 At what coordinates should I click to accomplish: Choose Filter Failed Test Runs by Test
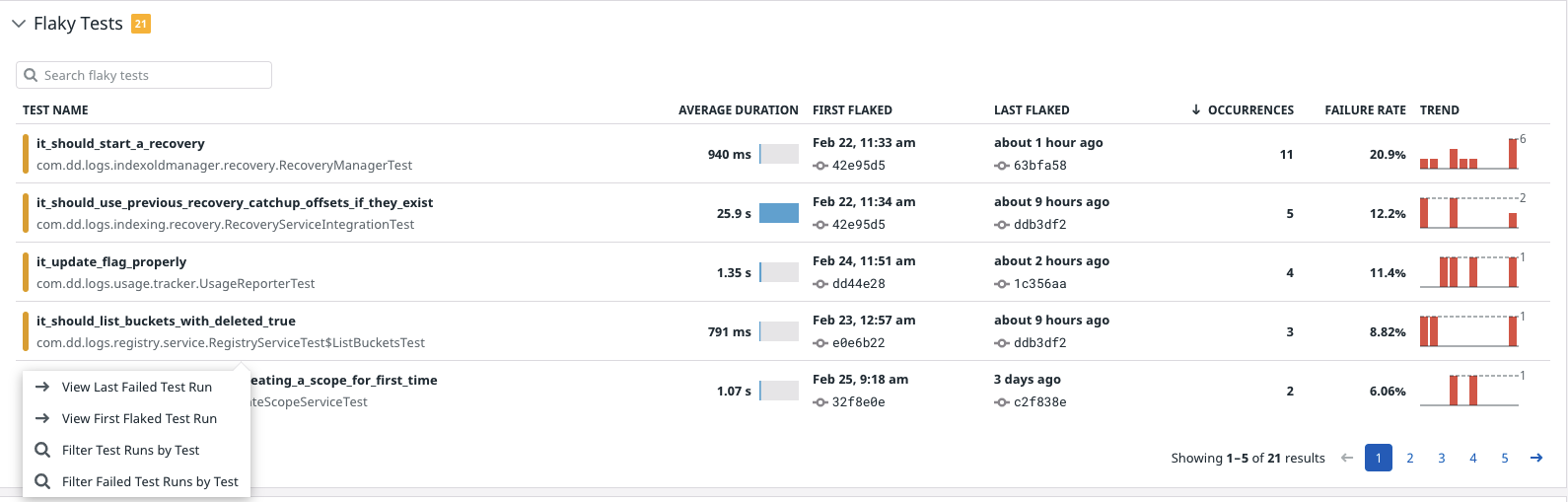pyautogui.click(x=150, y=481)
